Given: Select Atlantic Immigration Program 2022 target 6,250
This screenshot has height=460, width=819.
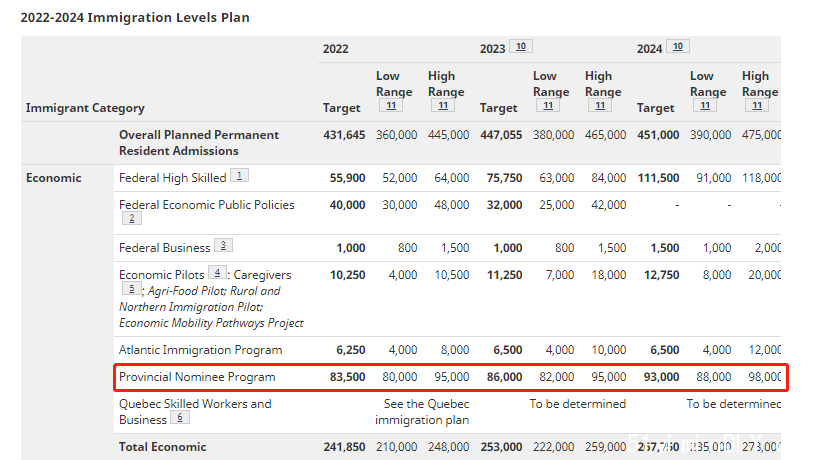Looking at the screenshot, I should coord(350,350).
